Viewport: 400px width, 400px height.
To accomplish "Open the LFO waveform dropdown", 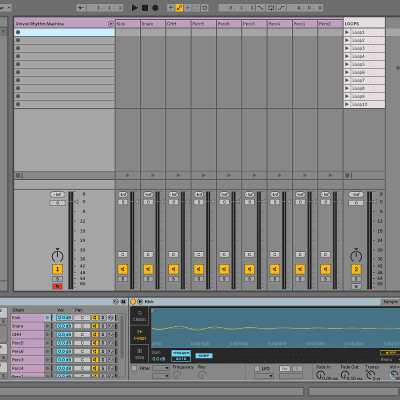I will 264,376.
